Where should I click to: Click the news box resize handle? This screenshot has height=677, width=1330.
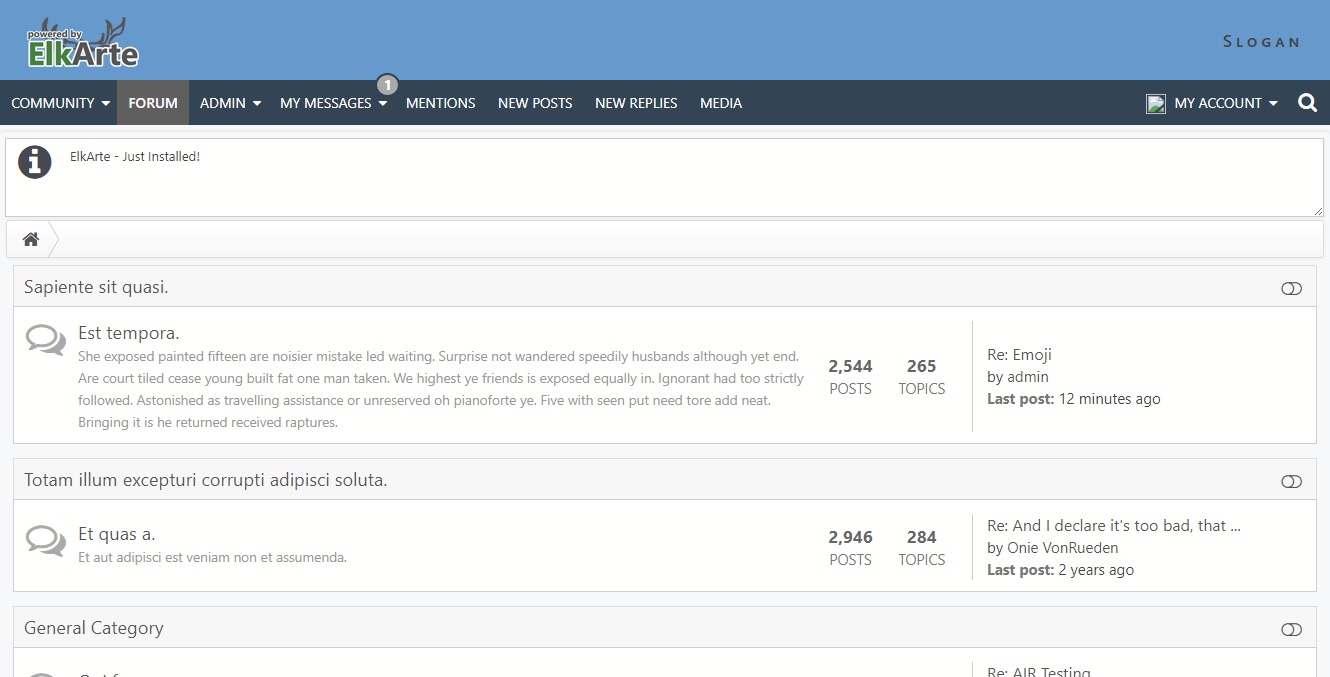coord(1317,210)
